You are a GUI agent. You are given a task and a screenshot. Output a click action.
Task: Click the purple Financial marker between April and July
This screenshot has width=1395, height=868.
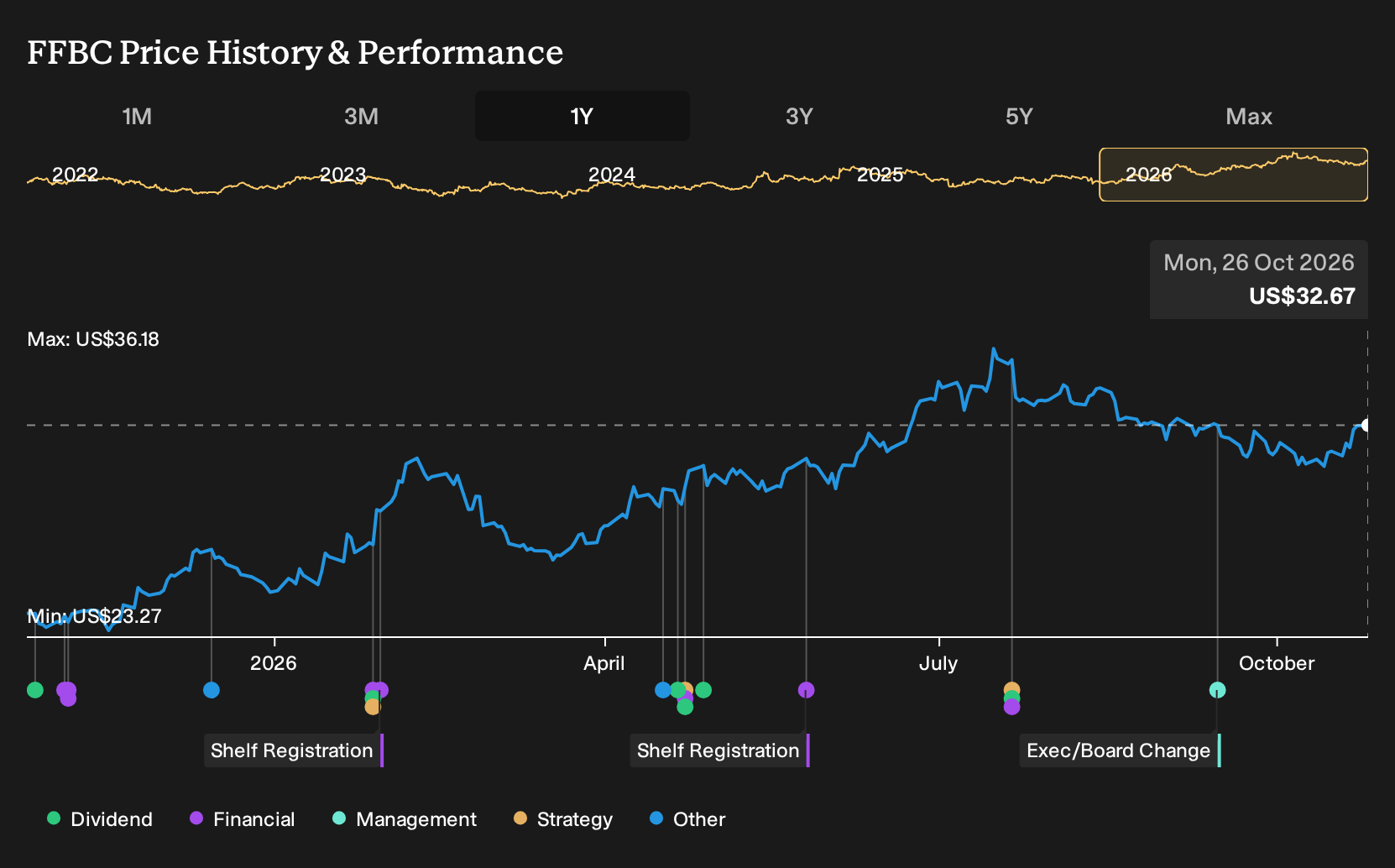pos(806,690)
